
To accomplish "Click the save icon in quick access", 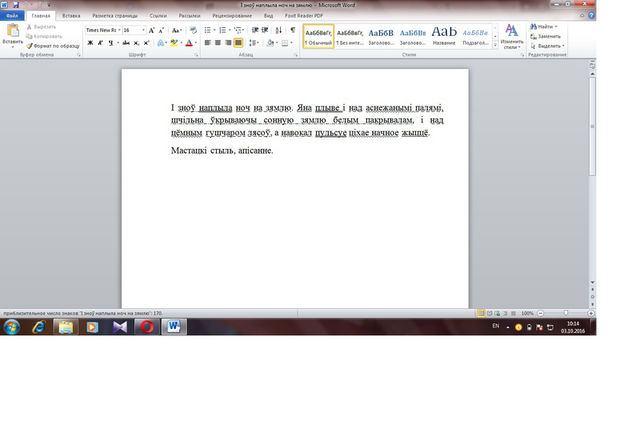I will click(16, 5).
